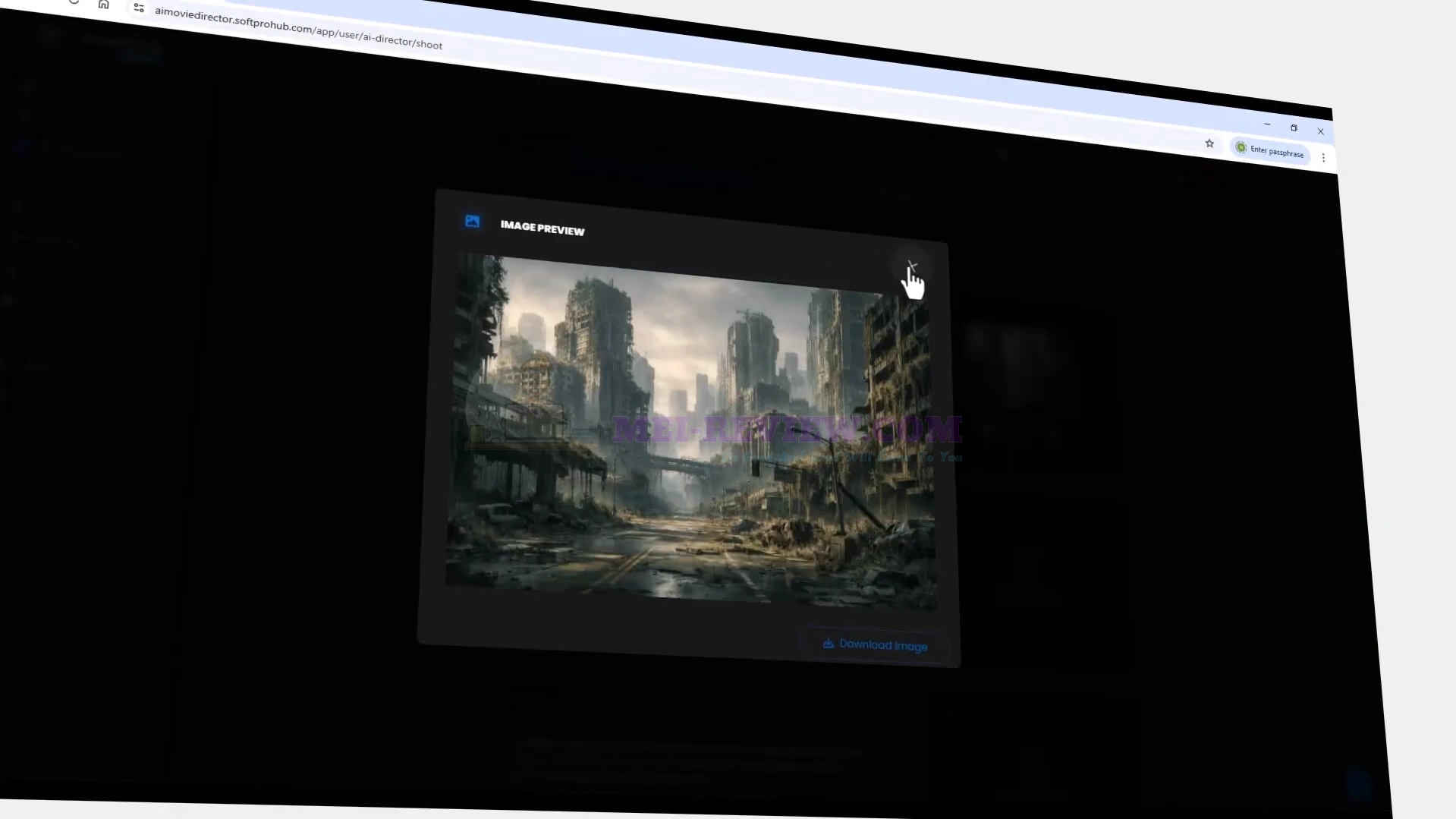This screenshot has height=819, width=1456.
Task: Click the address bar URL
Action: (298, 28)
